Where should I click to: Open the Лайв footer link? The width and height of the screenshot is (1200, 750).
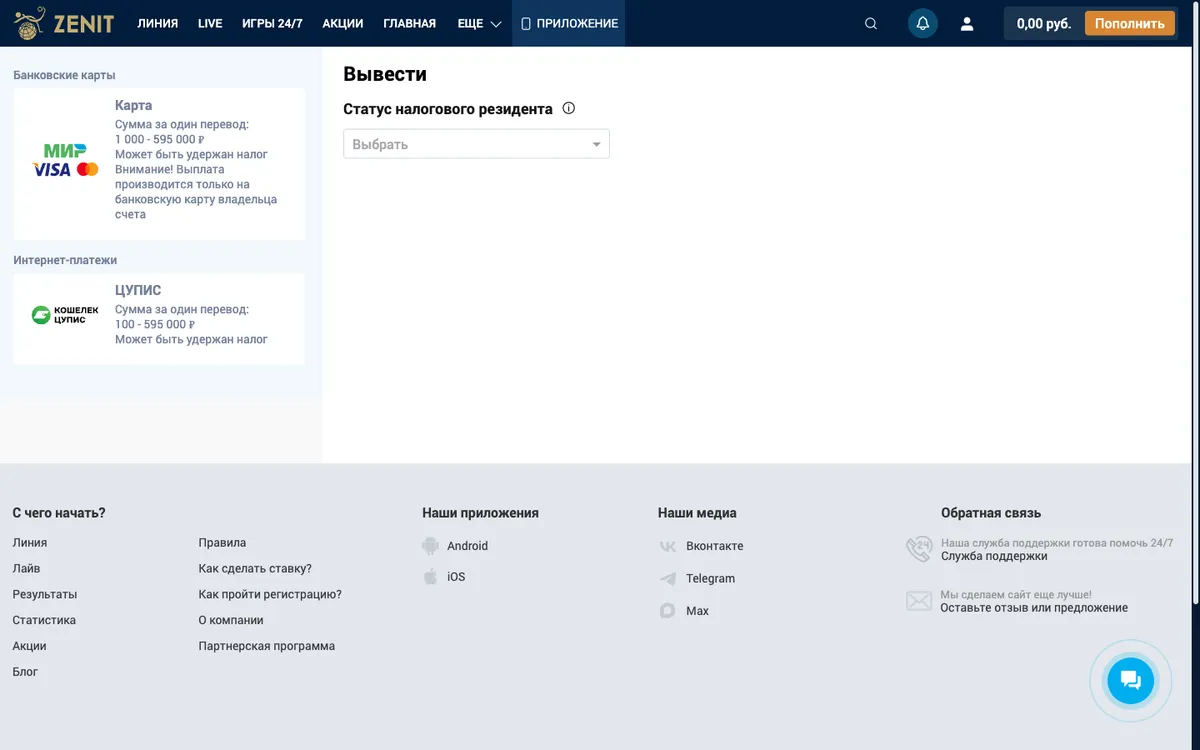click(26, 569)
